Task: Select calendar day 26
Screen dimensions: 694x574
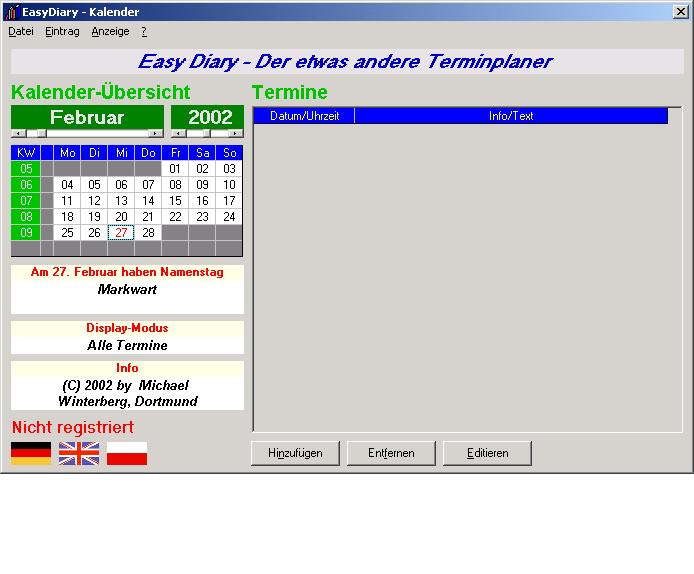Action: click(94, 233)
